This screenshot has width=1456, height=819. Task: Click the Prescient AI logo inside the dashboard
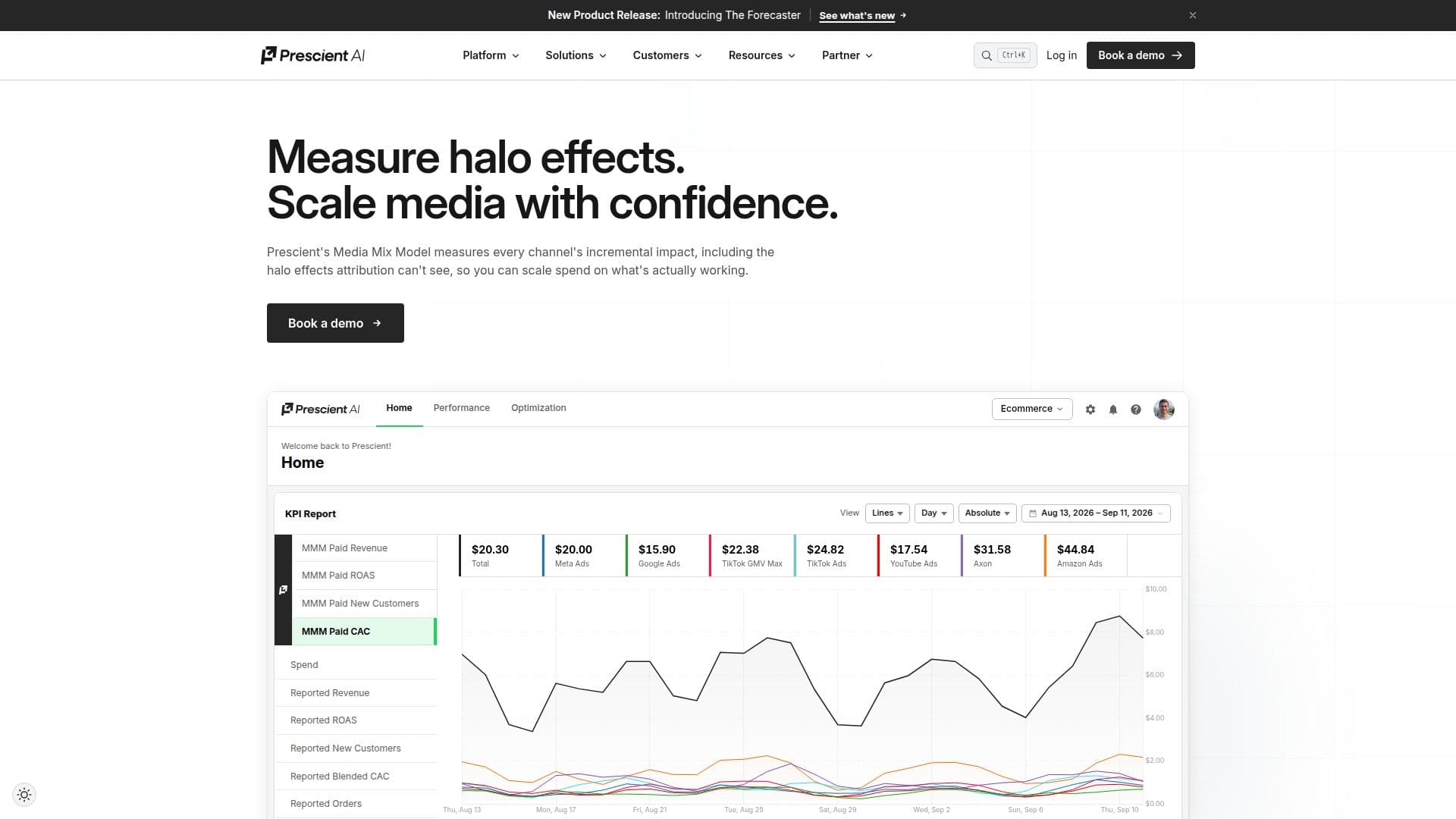click(x=320, y=409)
